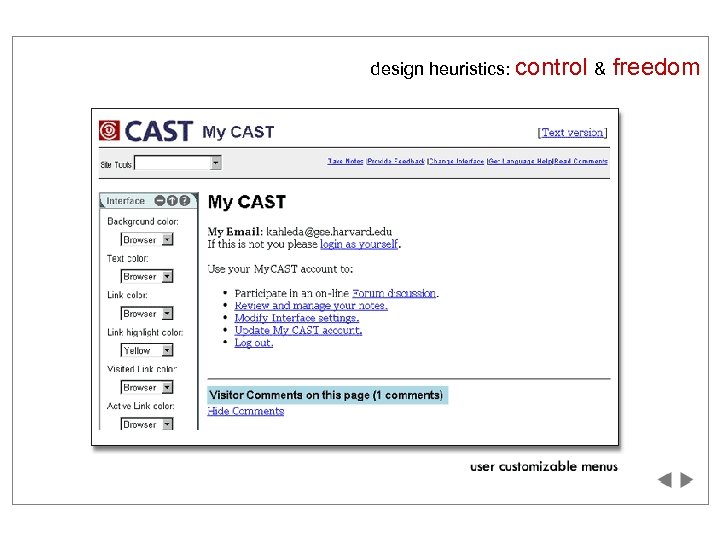Open the Active Link color dropdown

pyautogui.click(x=147, y=424)
